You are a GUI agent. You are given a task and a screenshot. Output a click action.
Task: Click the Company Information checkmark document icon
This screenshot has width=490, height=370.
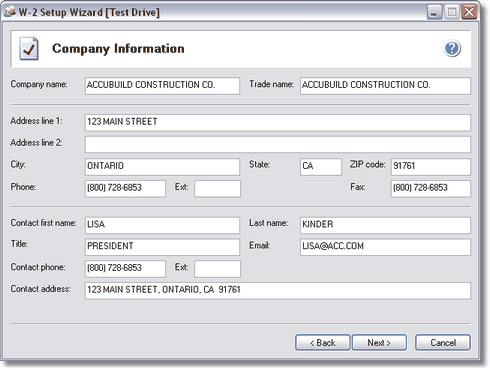(x=29, y=49)
